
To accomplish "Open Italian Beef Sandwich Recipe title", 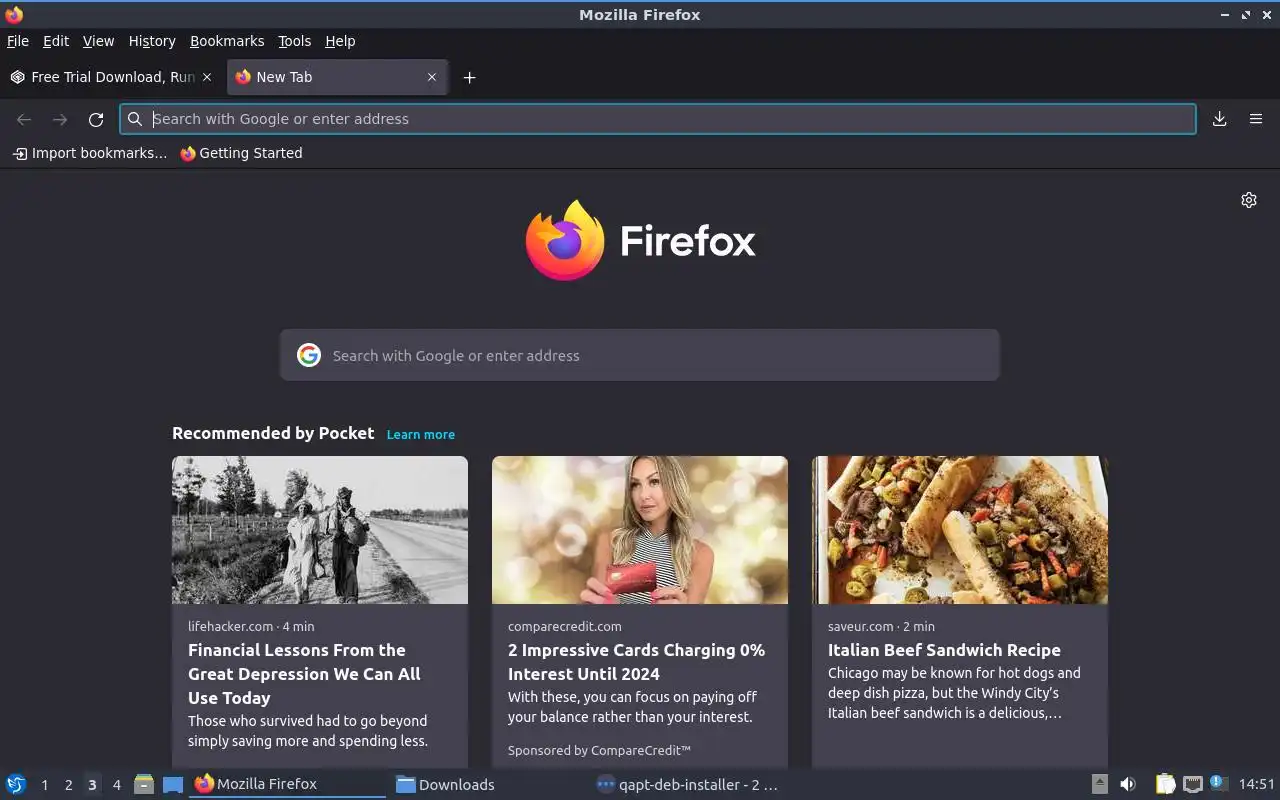I will (x=944, y=650).
